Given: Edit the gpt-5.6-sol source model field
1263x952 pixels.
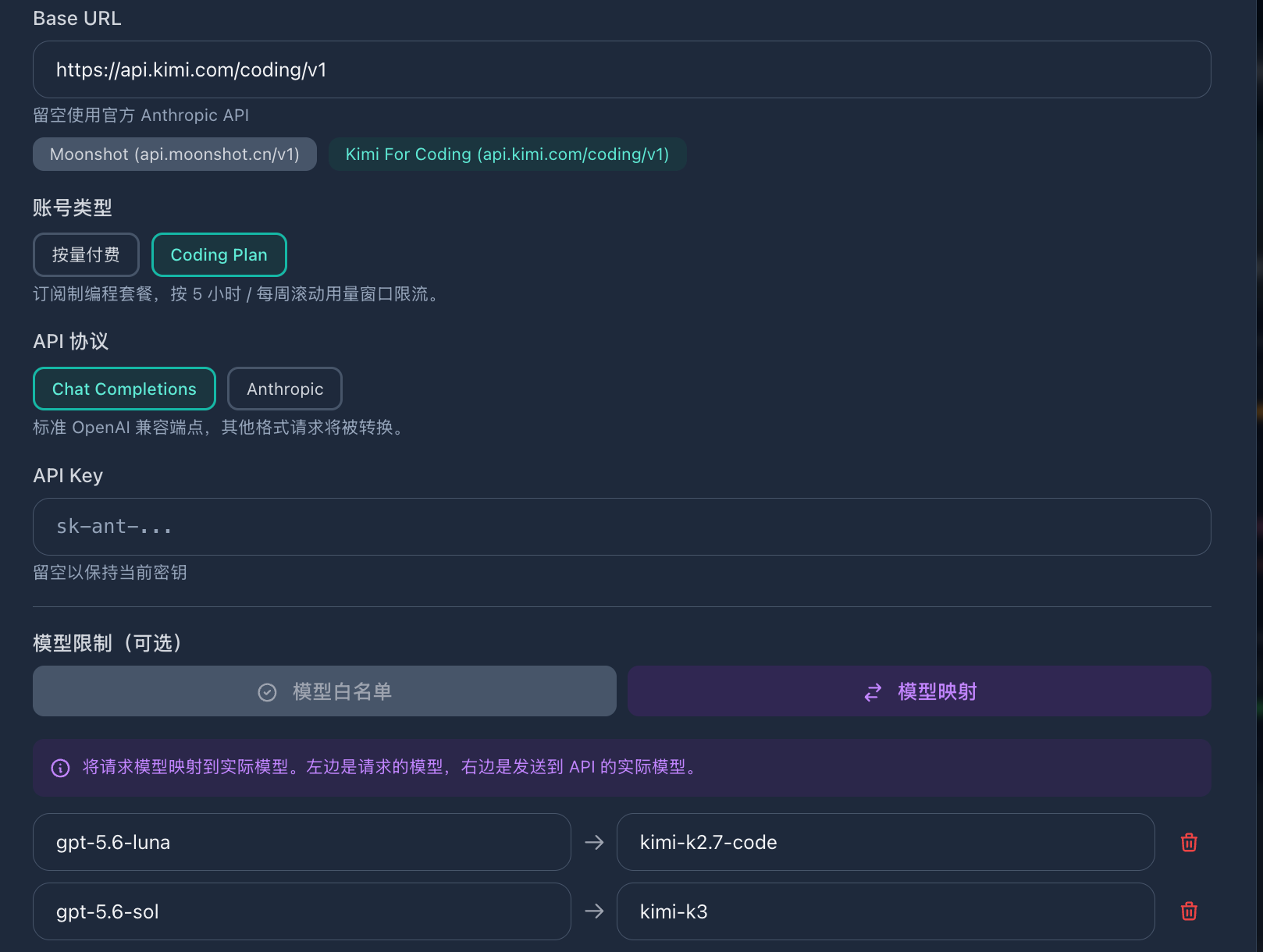Looking at the screenshot, I should [x=302, y=911].
